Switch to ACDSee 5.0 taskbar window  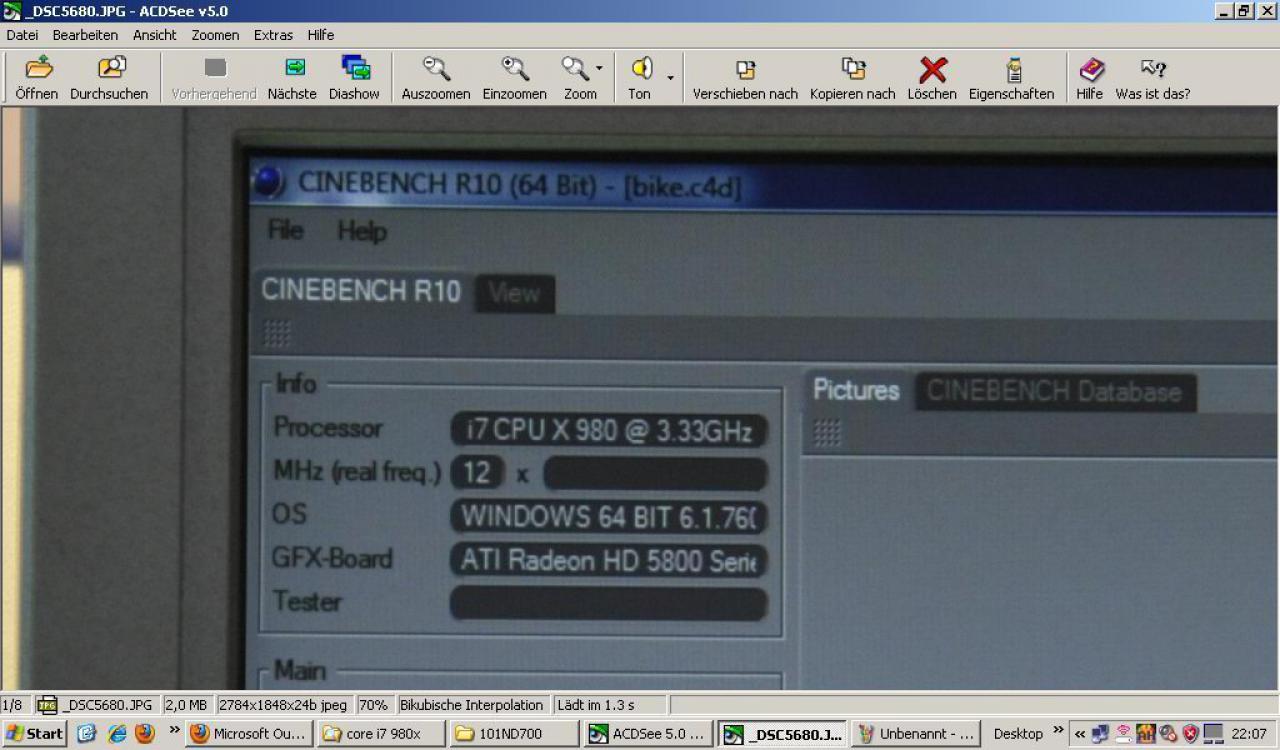coord(648,733)
